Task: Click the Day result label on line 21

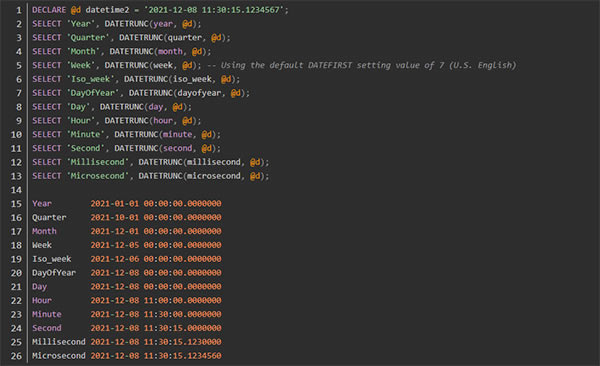Action: click(x=39, y=286)
